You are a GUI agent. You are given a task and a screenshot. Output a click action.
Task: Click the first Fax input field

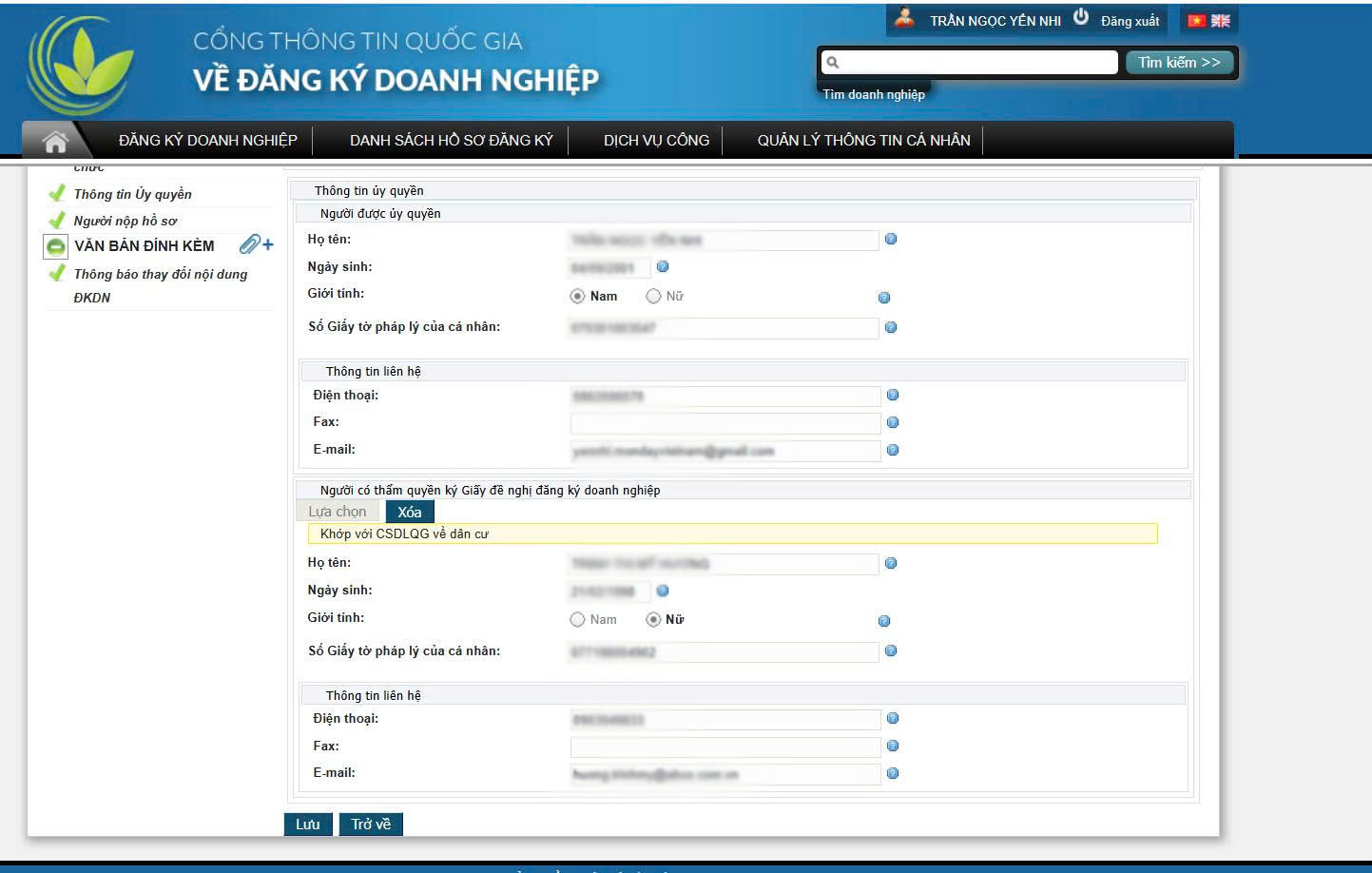(x=725, y=423)
